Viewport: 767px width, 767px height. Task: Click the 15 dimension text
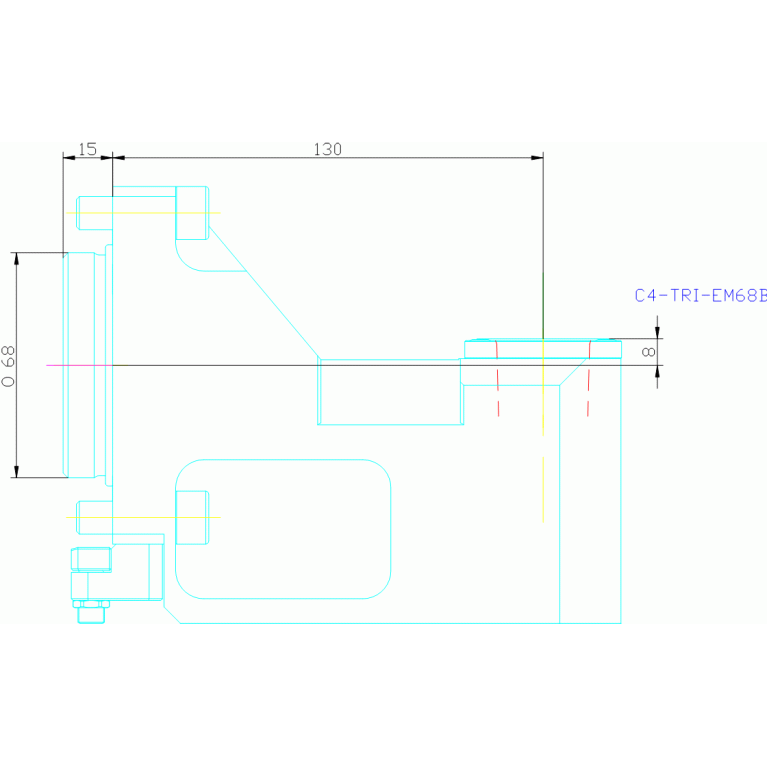[87, 149]
